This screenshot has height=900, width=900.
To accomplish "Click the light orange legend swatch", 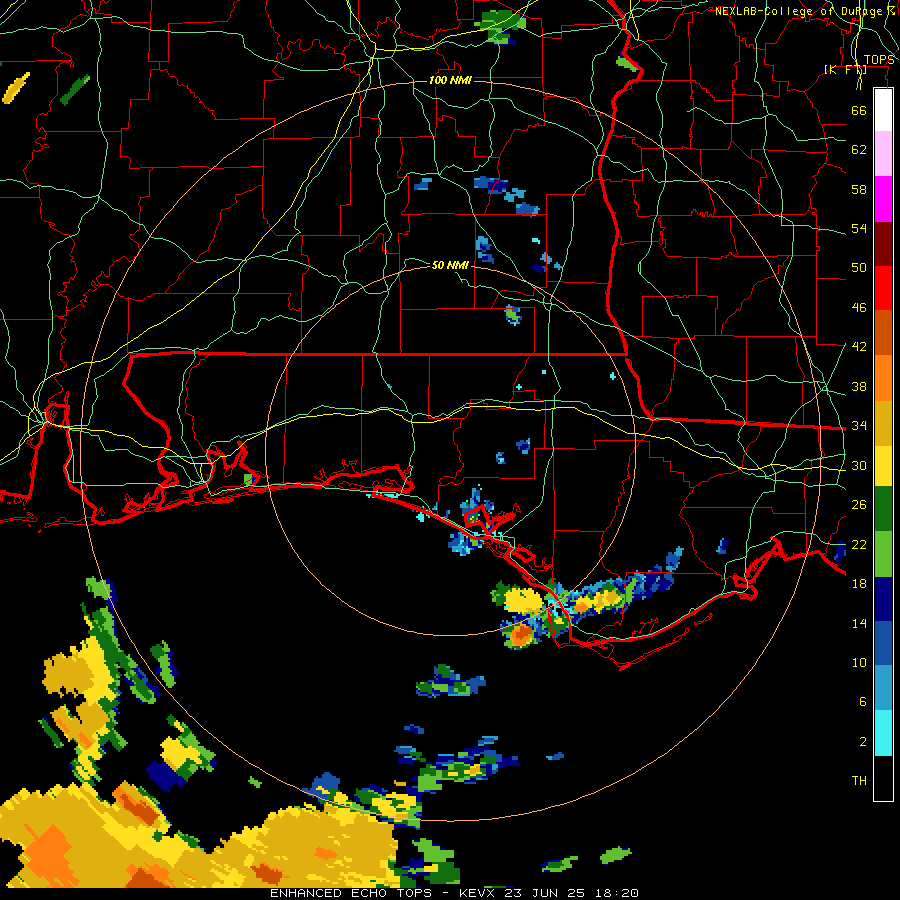I will coord(883,377).
